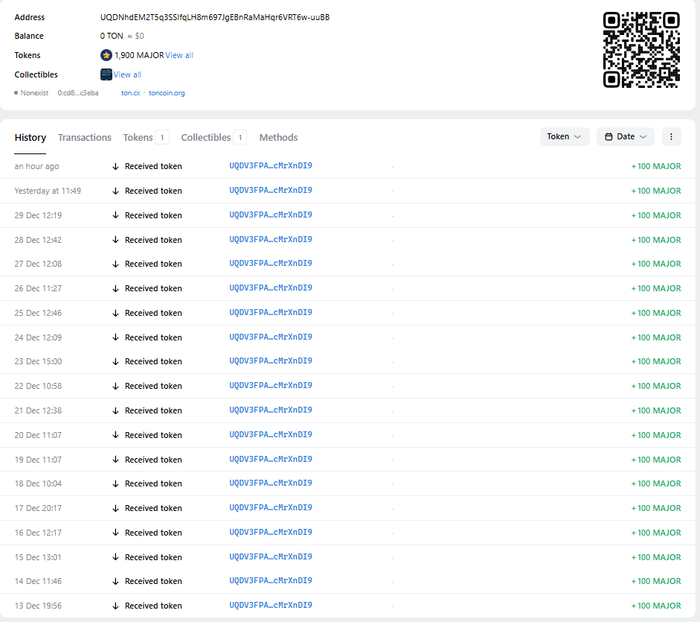
Task: Open sender address in 17 Dec 20:17 row
Action: click(x=271, y=508)
